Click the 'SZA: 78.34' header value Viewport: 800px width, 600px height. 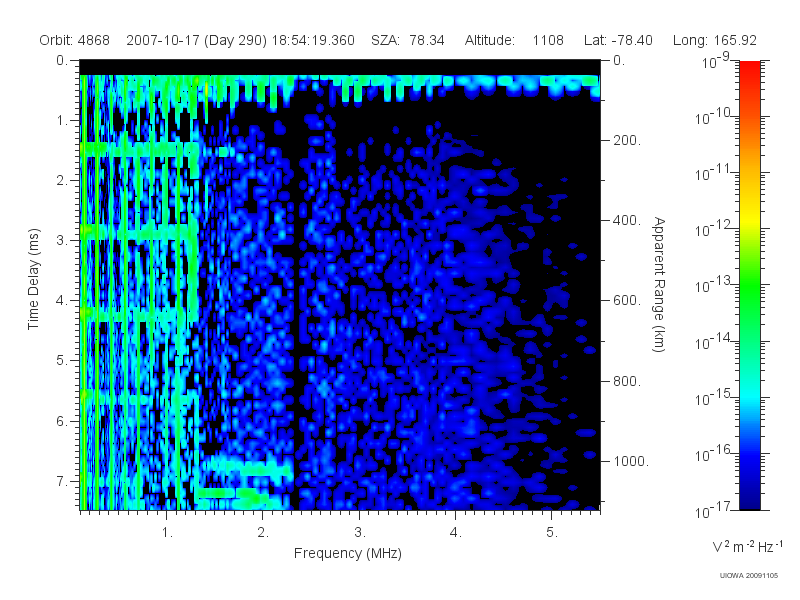pyautogui.click(x=408, y=40)
